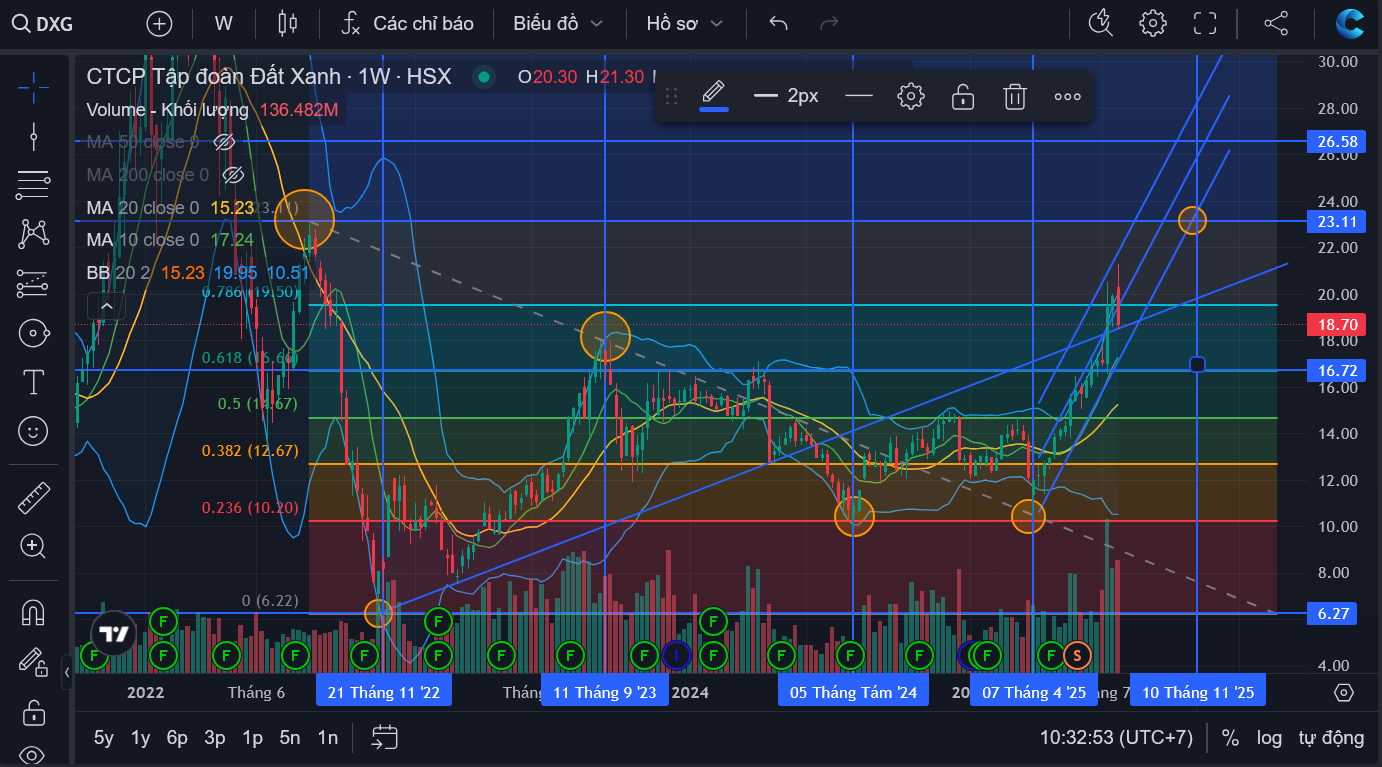Click the orange S event marker
1382x767 pixels.
1077,655
